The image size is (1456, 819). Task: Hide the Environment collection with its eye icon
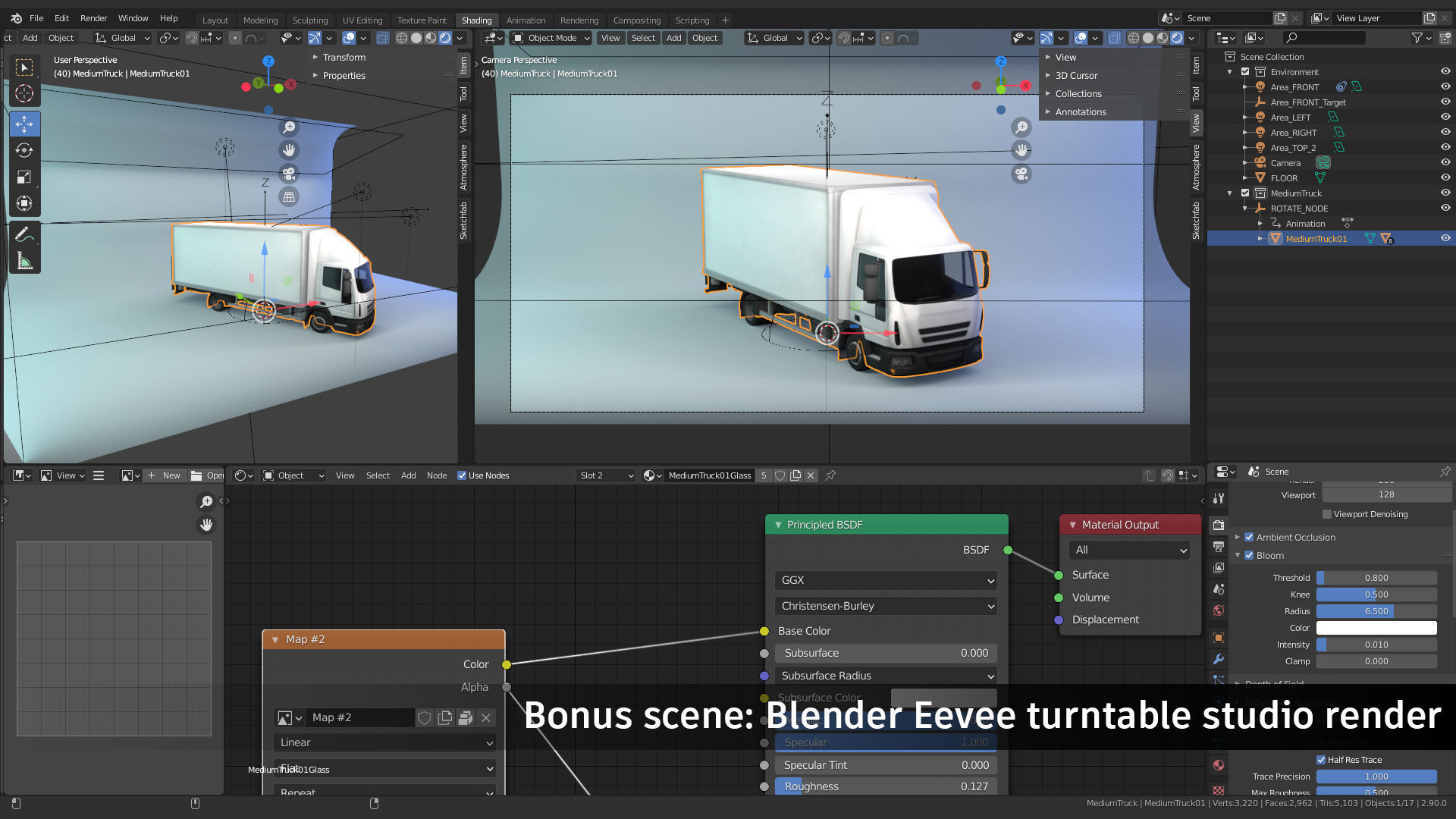point(1445,71)
